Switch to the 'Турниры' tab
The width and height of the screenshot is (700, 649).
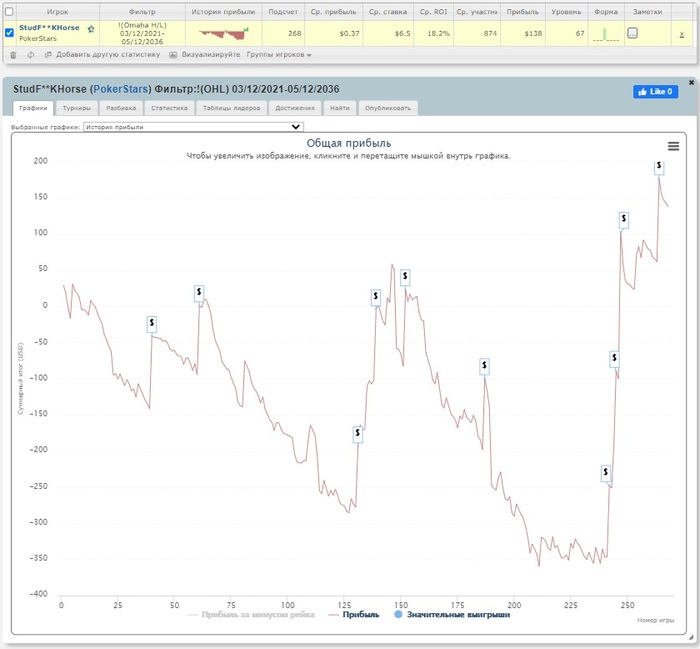77,108
